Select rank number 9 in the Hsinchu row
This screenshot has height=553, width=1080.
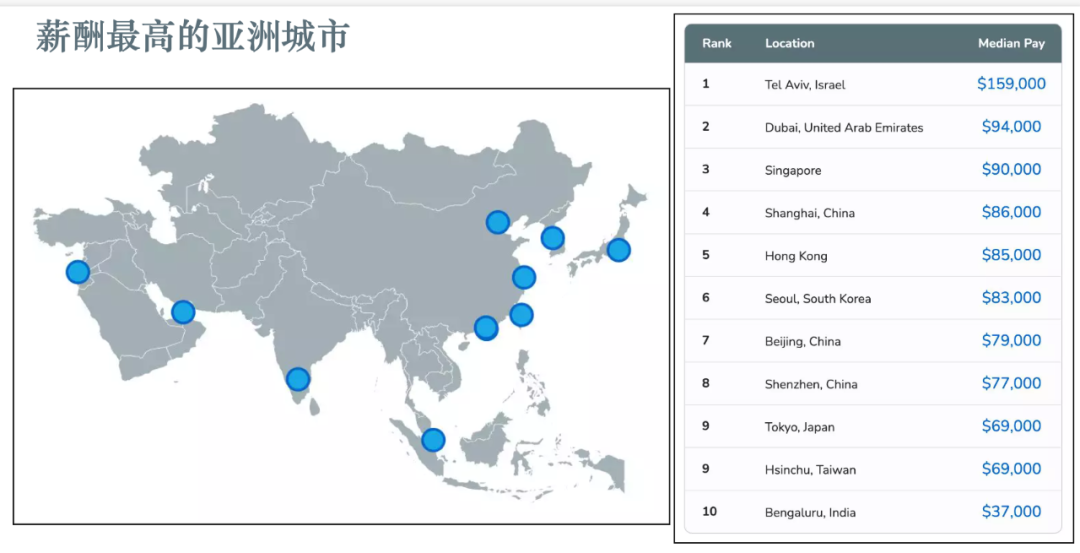click(705, 468)
